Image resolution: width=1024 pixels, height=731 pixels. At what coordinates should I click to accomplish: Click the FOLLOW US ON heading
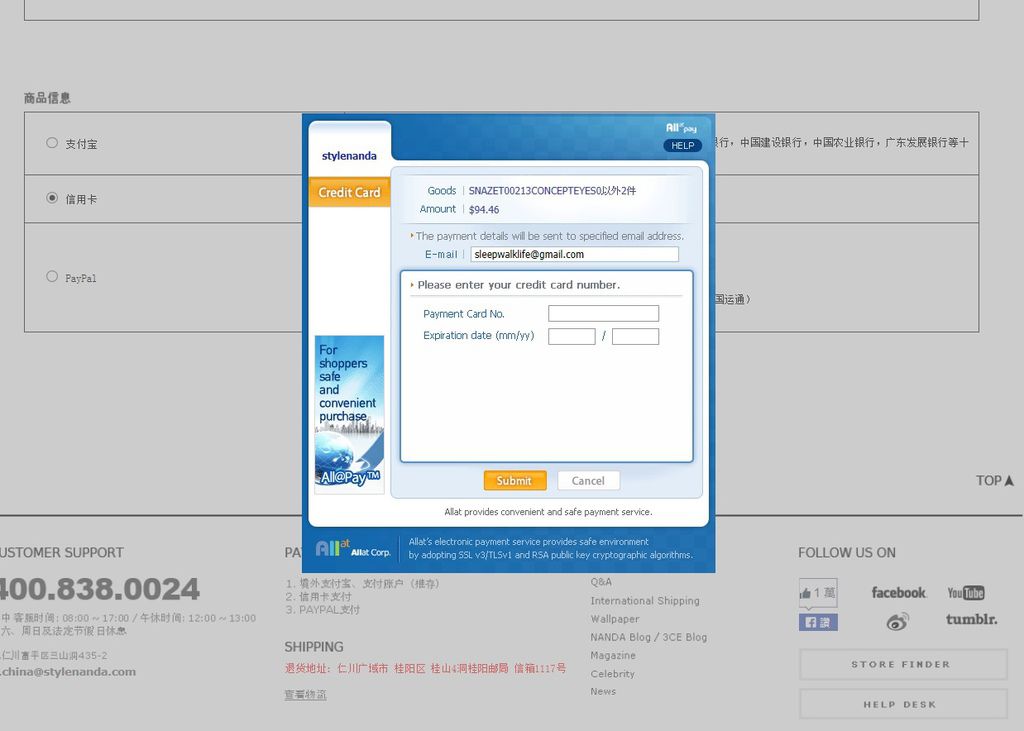(847, 553)
